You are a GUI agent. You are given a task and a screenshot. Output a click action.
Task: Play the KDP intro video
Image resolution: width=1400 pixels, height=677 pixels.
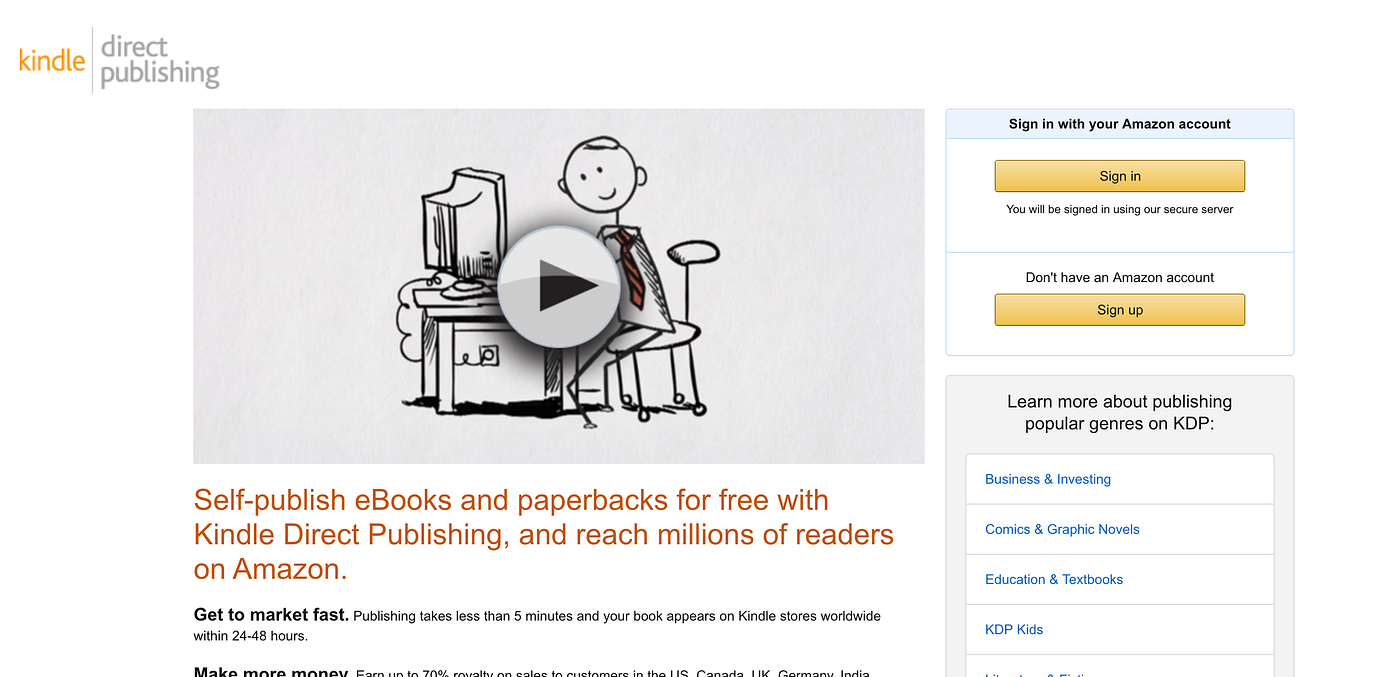pos(558,287)
